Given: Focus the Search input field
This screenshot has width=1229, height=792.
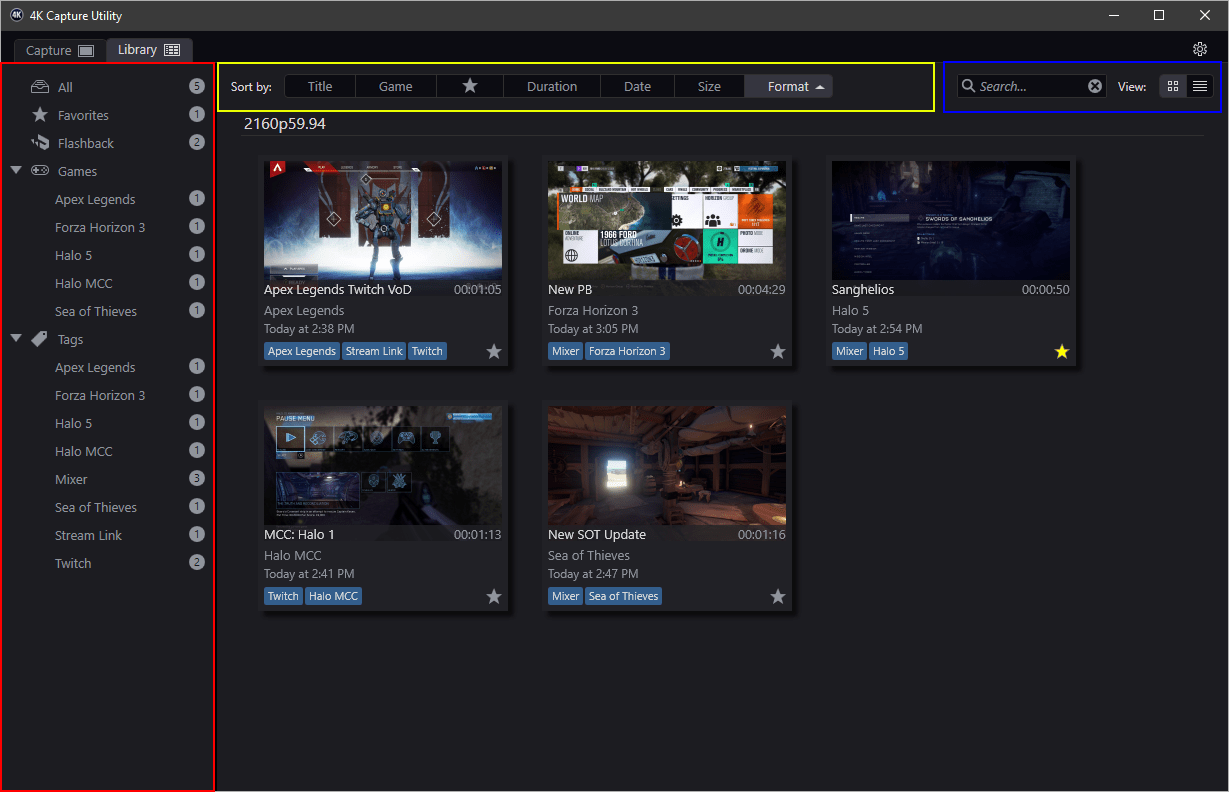Looking at the screenshot, I should tap(1031, 87).
